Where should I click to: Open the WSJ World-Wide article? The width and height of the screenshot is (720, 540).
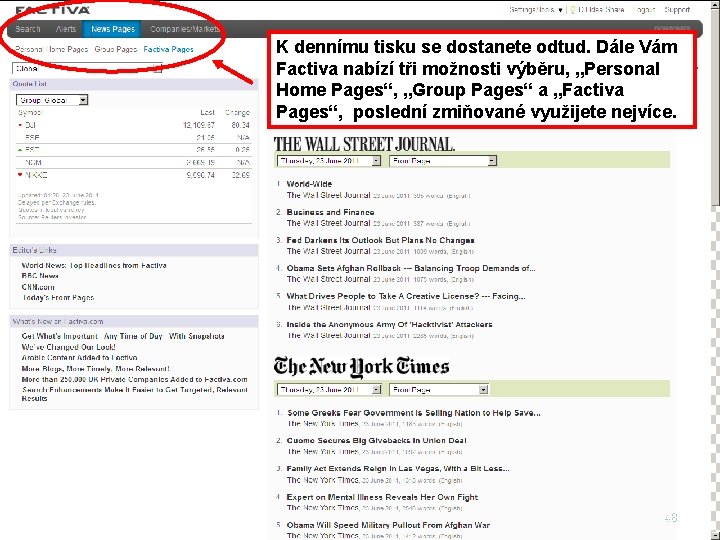coord(309,184)
